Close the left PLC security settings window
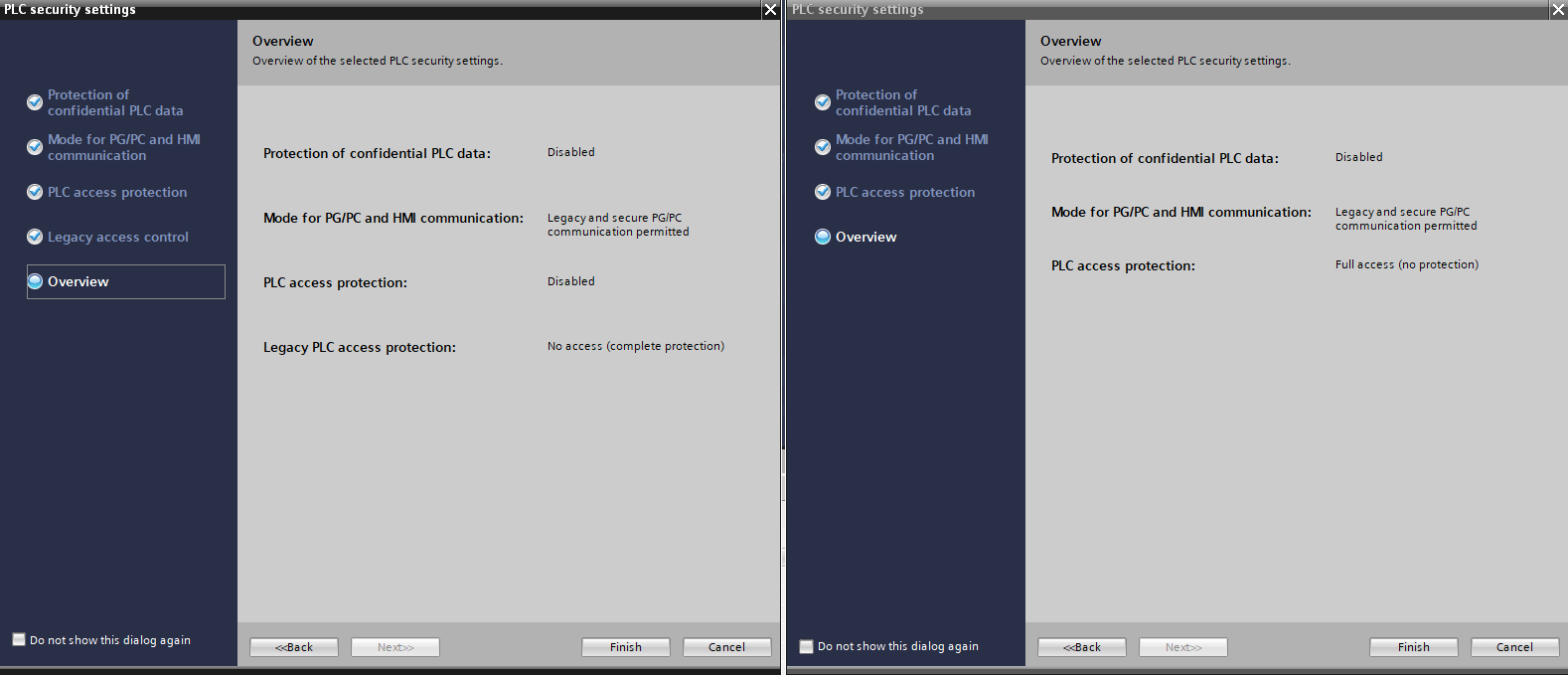Screen dimensions: 1568x675 770,10
